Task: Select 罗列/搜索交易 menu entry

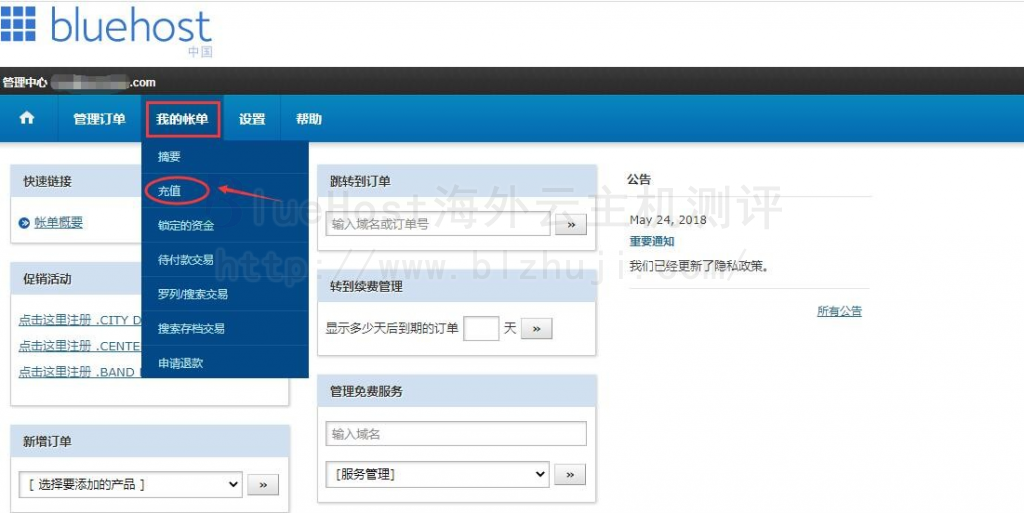Action: tap(225, 294)
